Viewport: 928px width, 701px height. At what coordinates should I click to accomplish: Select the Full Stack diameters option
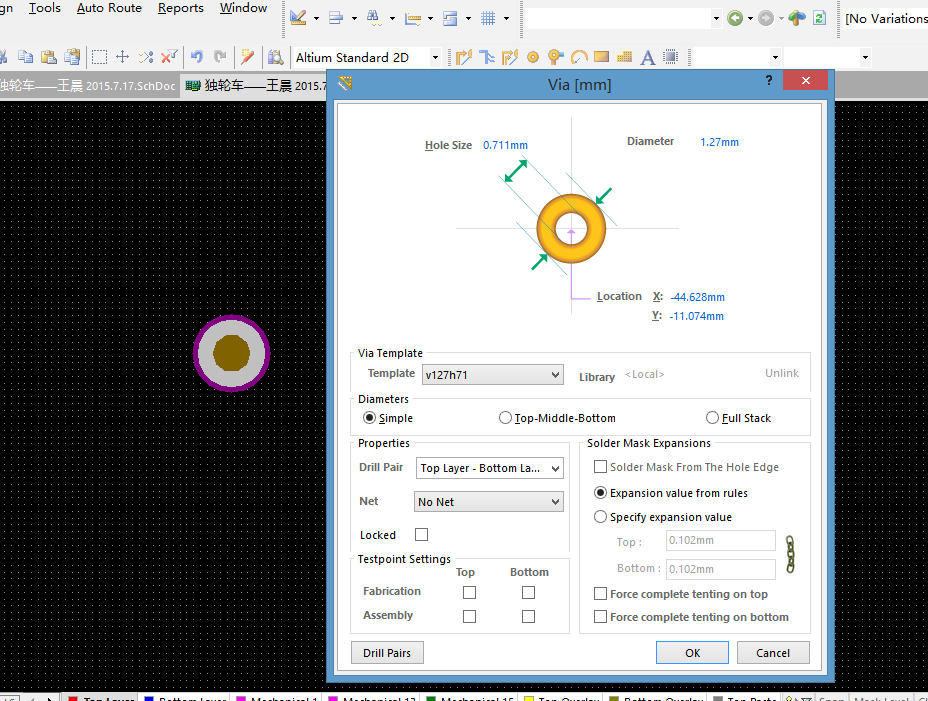712,418
